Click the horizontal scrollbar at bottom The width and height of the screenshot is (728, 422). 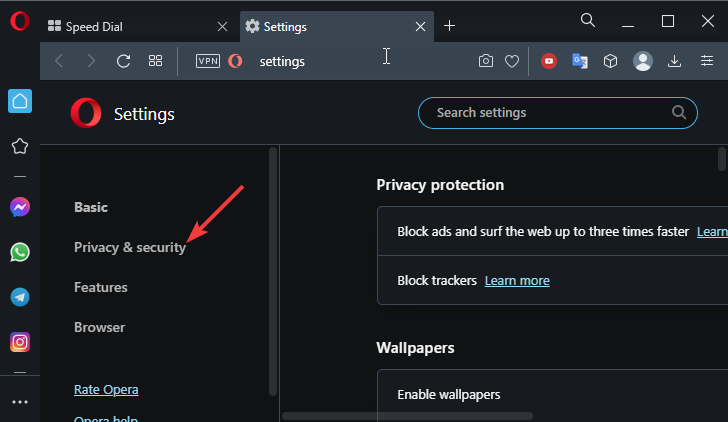click(407, 416)
